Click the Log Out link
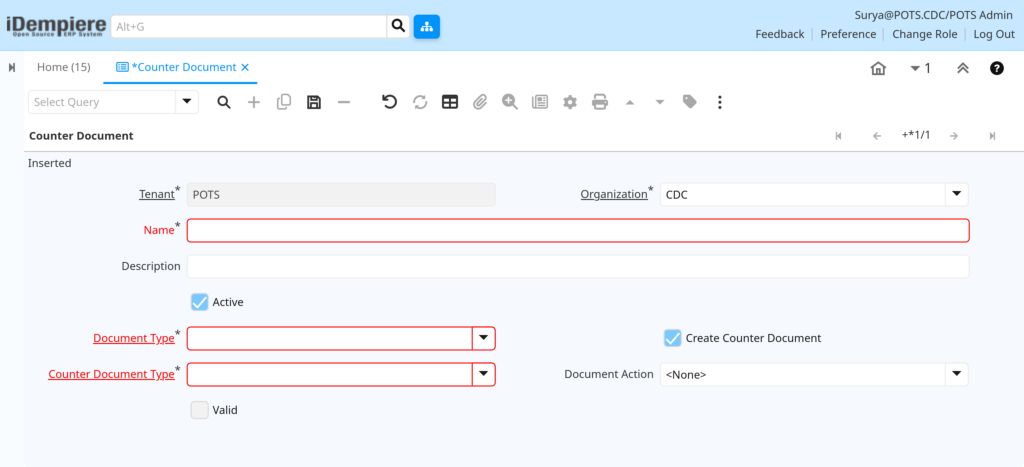Image resolution: width=1024 pixels, height=467 pixels. point(994,34)
